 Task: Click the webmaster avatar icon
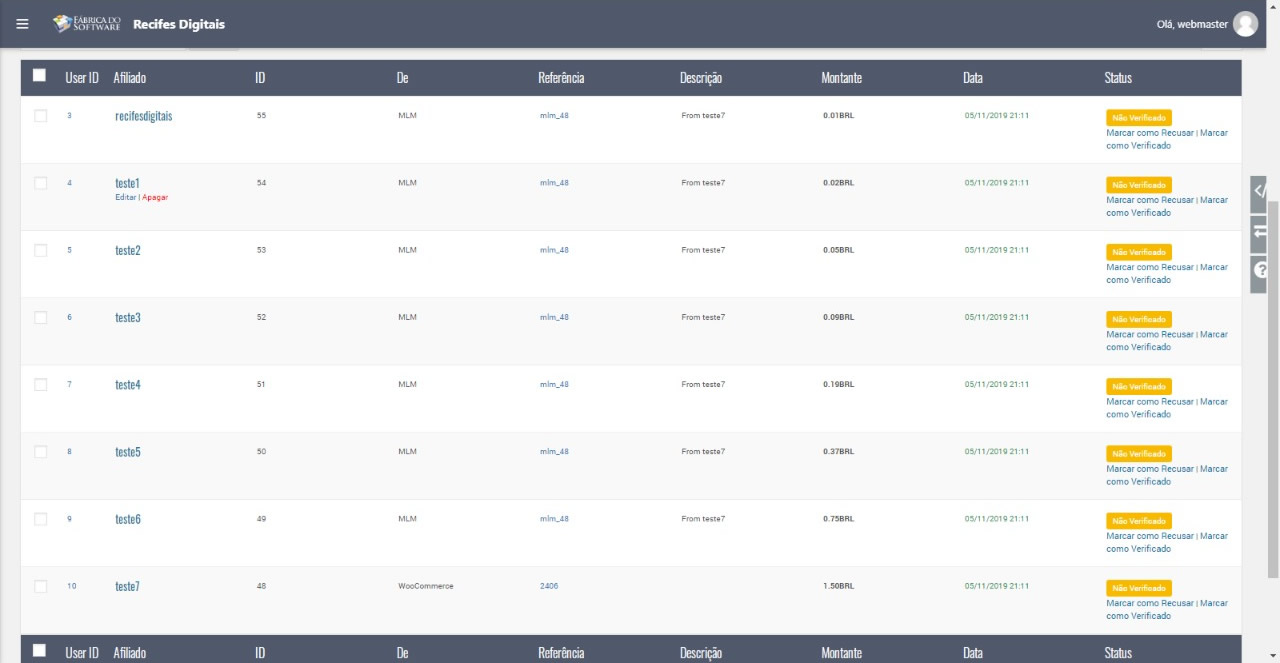1245,24
